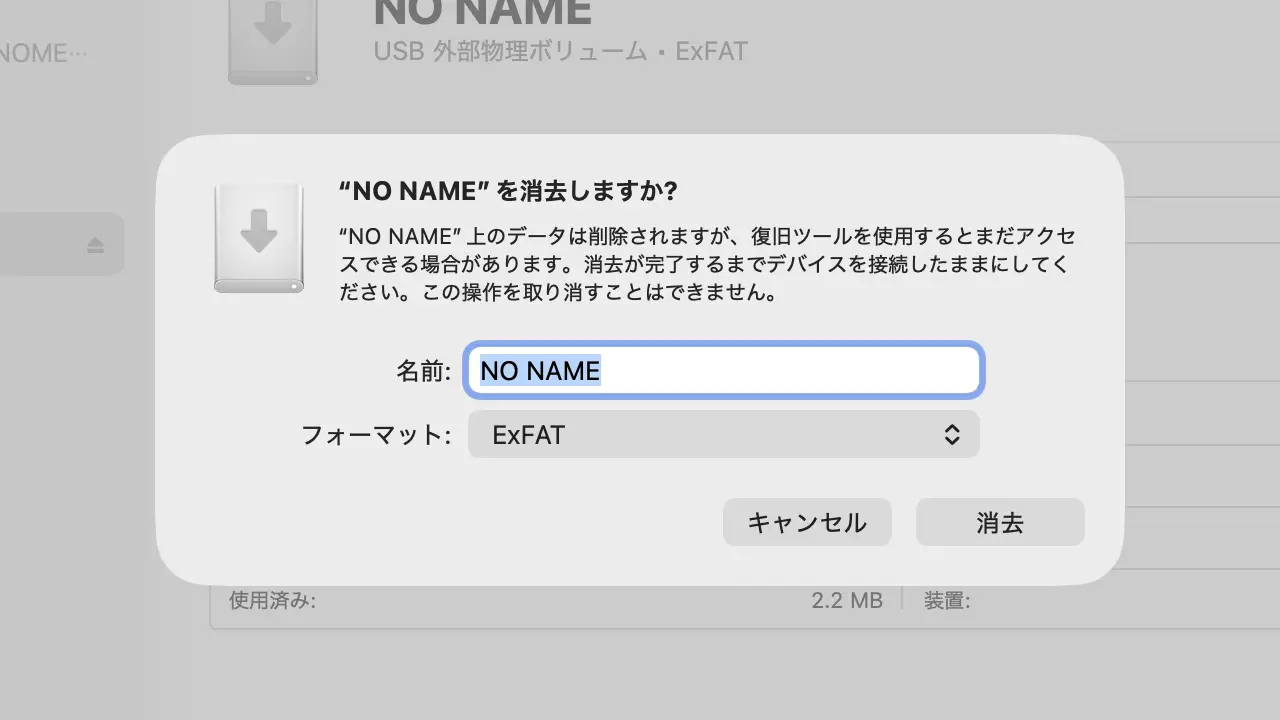Click the 2.2 MB used value
This screenshot has width=1280, height=720.
click(846, 601)
